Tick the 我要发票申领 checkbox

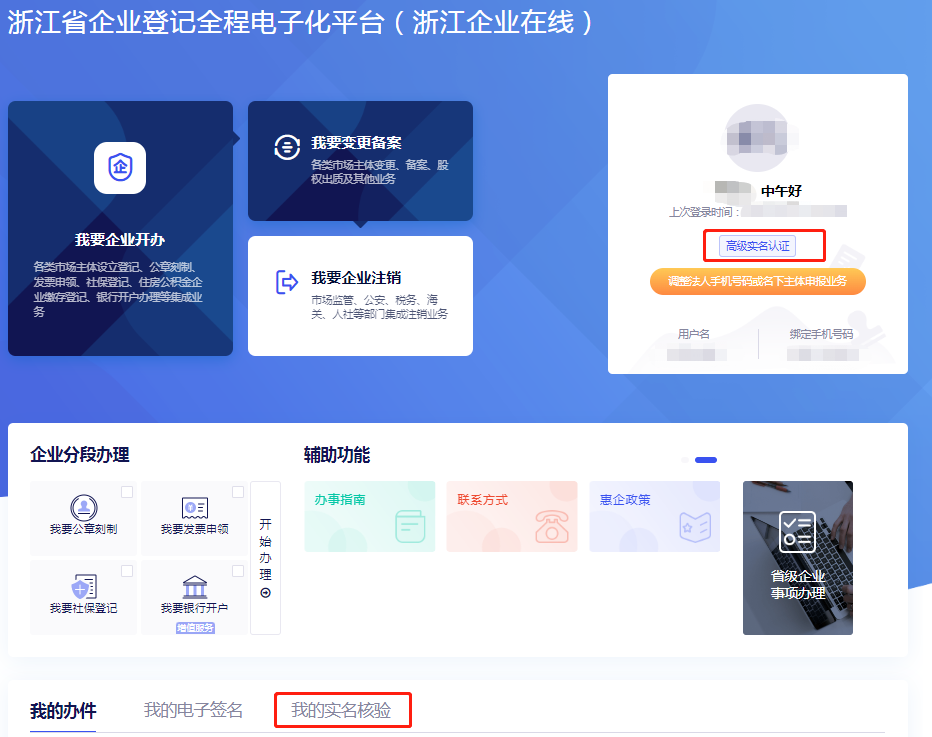(238, 492)
